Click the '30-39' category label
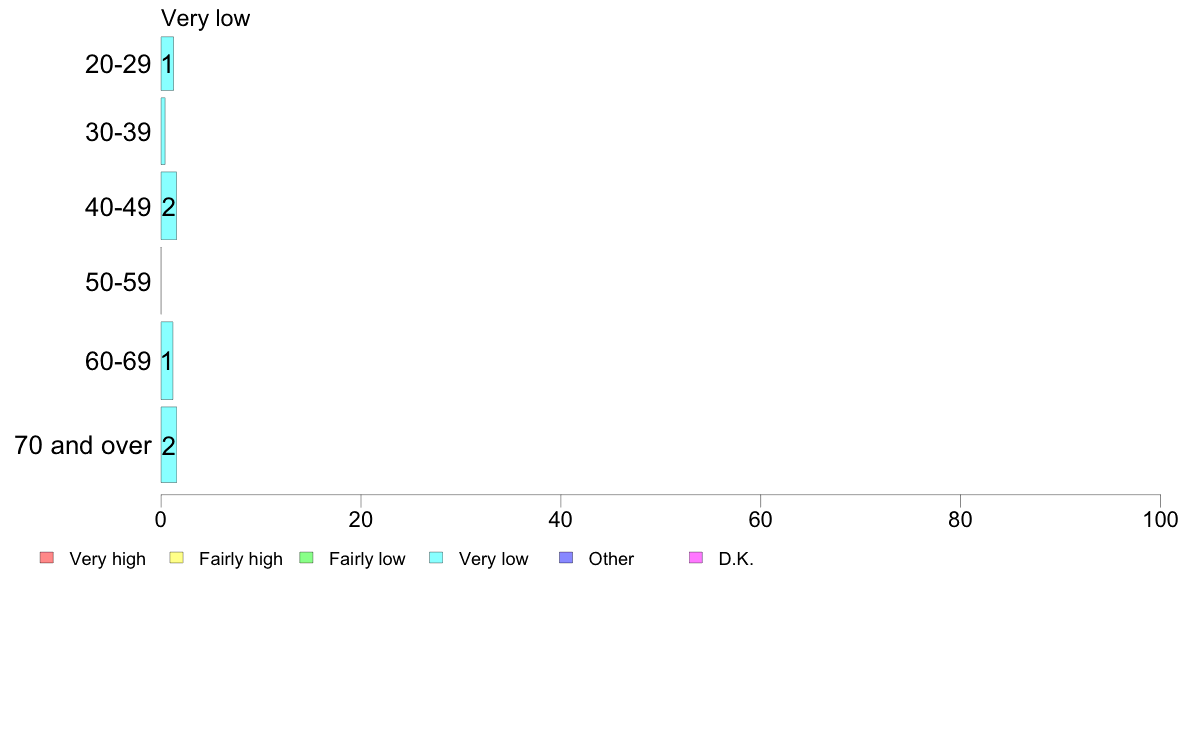The width and height of the screenshot is (1188, 736). pos(118,132)
